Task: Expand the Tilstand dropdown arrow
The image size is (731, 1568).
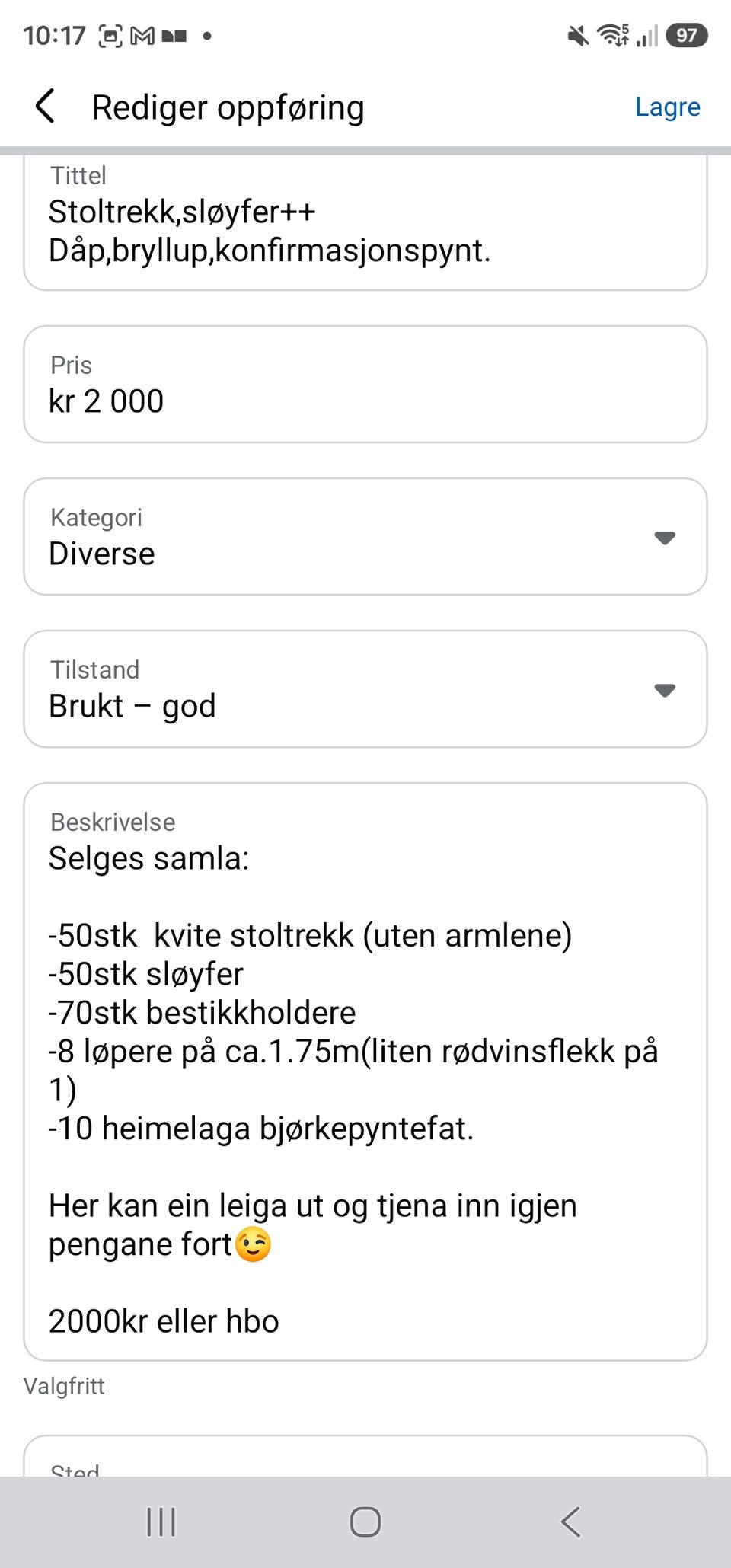Action: coord(665,690)
